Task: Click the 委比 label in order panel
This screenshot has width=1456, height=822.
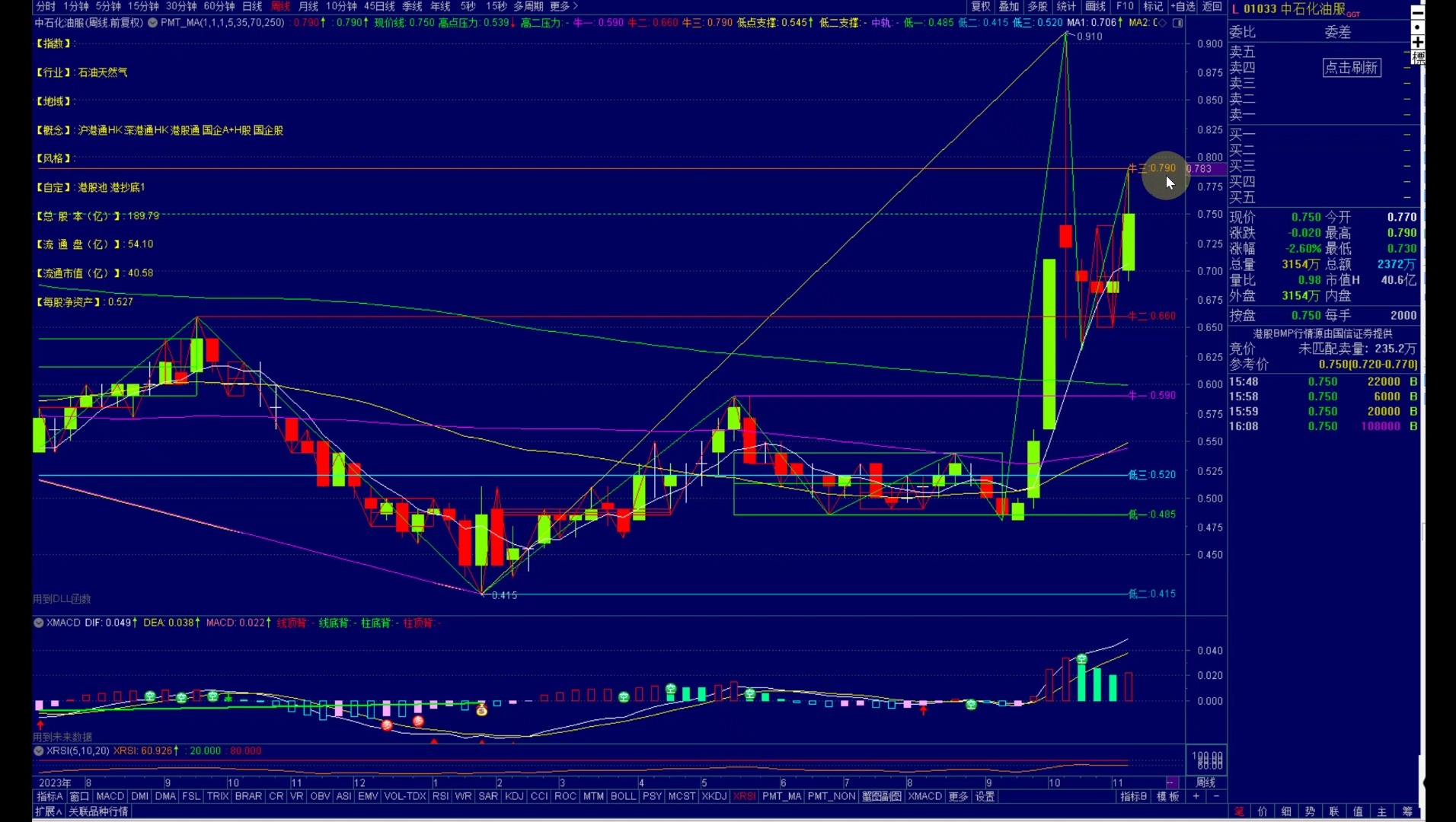Action: coord(1243,32)
